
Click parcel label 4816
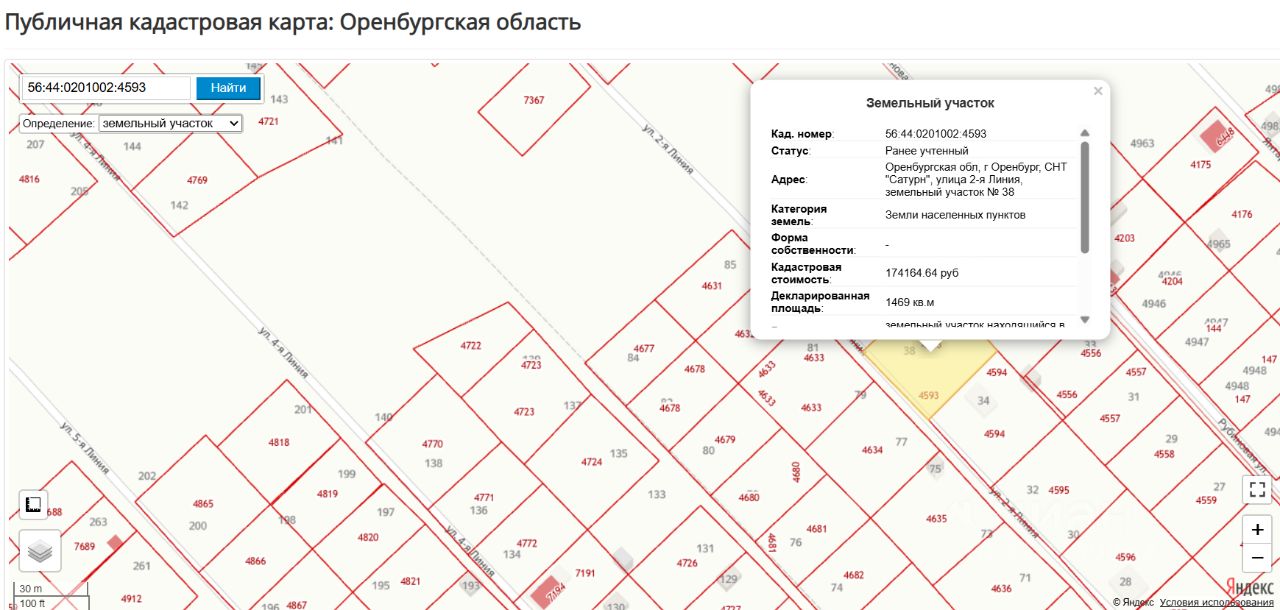(29, 179)
